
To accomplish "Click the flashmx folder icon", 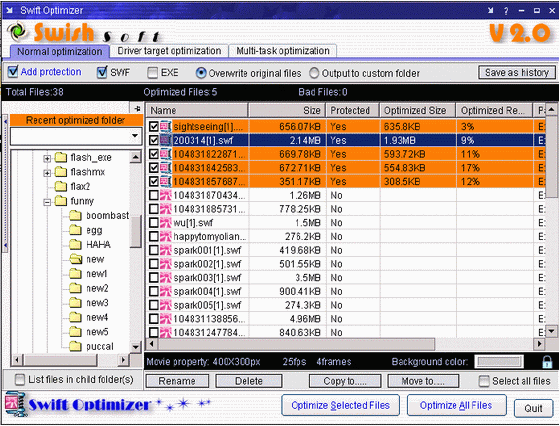I will (x=61, y=172).
